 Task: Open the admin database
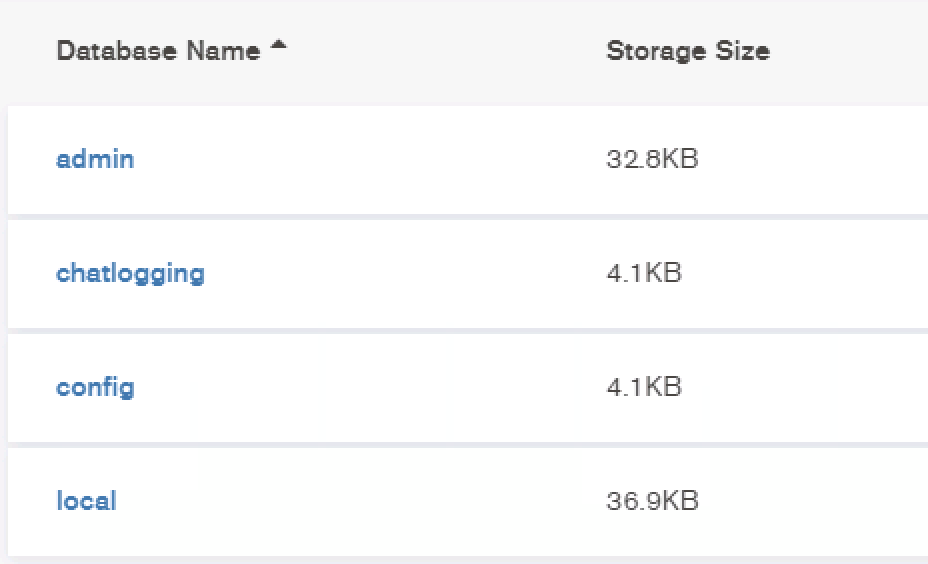pyautogui.click(x=95, y=159)
